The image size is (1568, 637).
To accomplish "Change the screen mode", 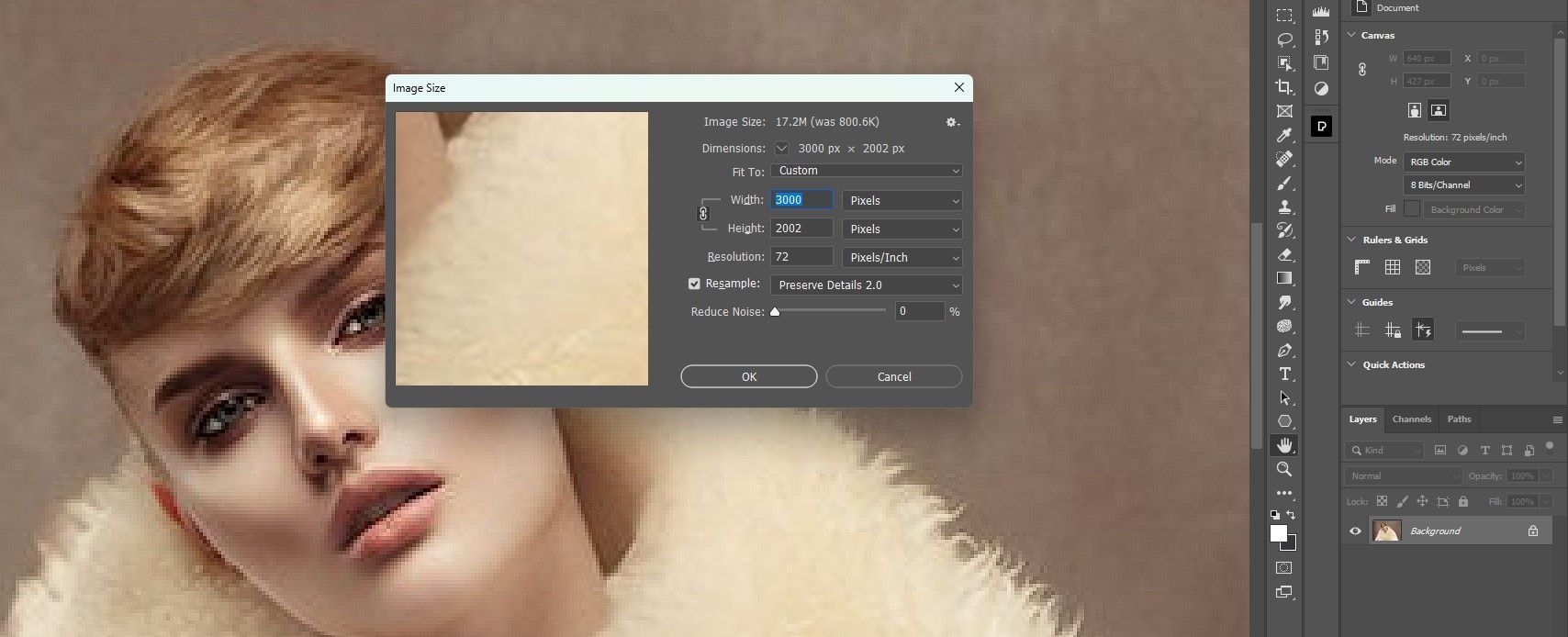I will point(1284,593).
